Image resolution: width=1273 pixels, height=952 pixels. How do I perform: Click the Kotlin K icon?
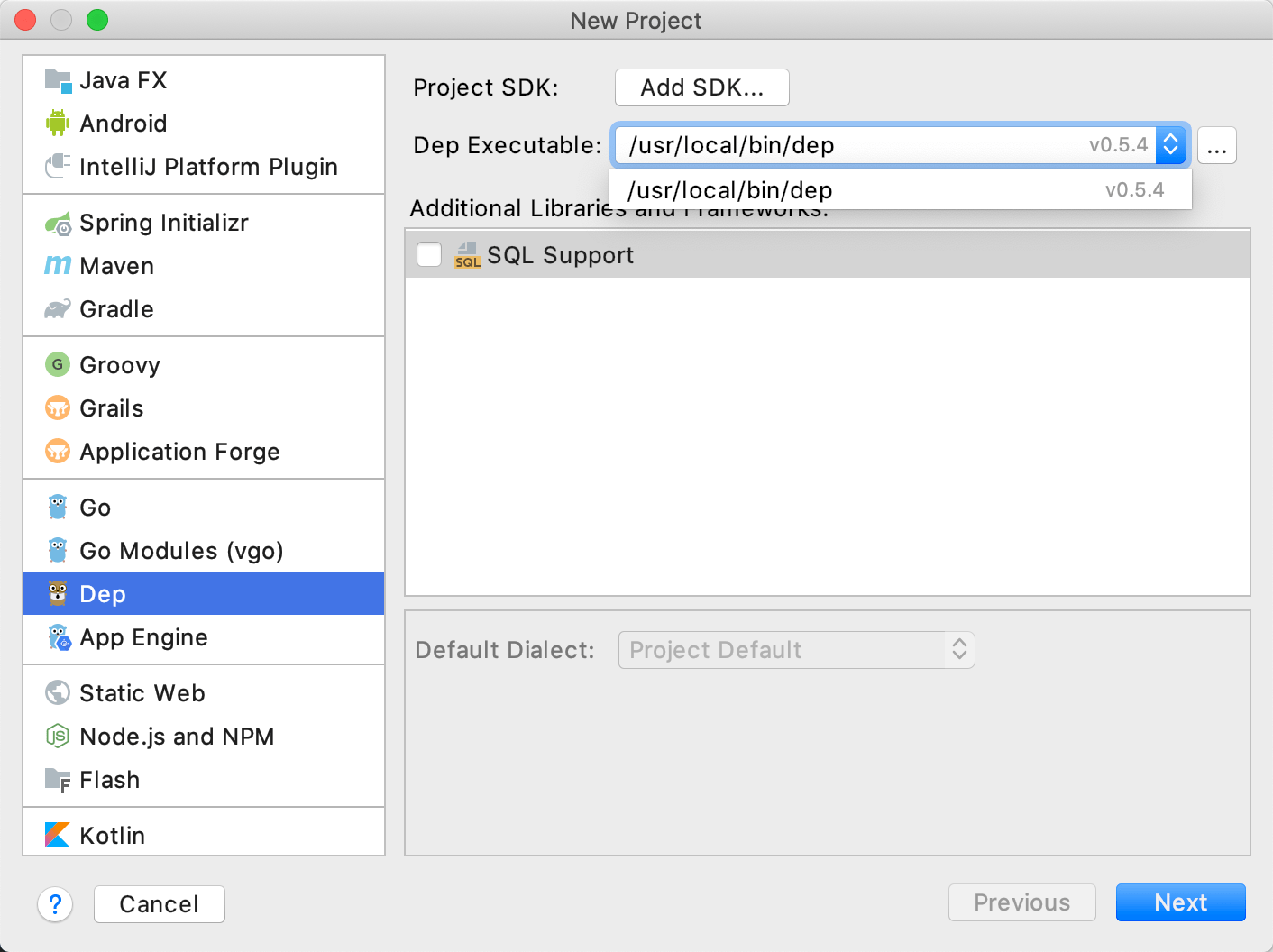click(x=58, y=835)
